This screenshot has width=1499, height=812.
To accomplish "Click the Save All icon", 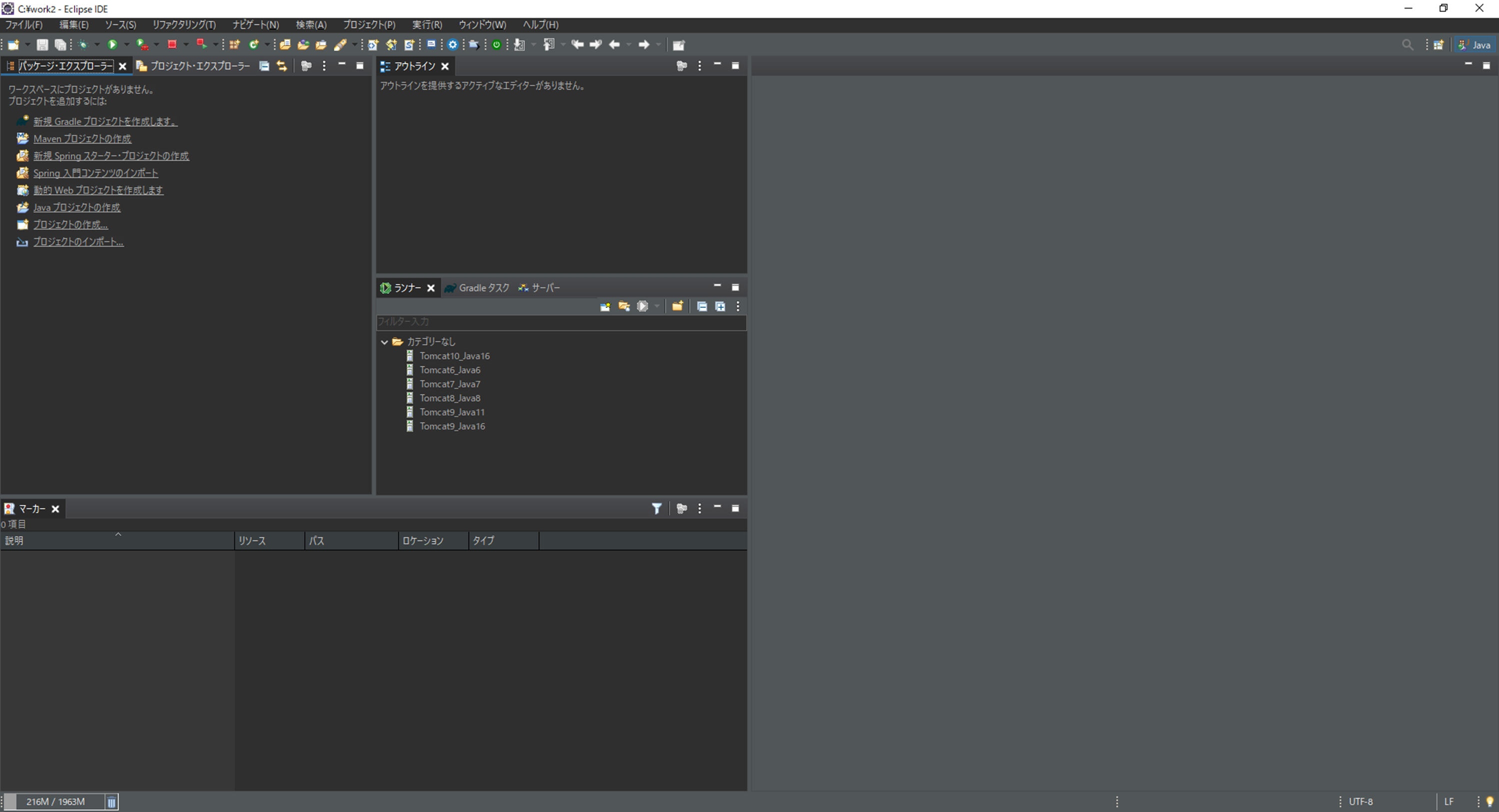I will (x=60, y=45).
